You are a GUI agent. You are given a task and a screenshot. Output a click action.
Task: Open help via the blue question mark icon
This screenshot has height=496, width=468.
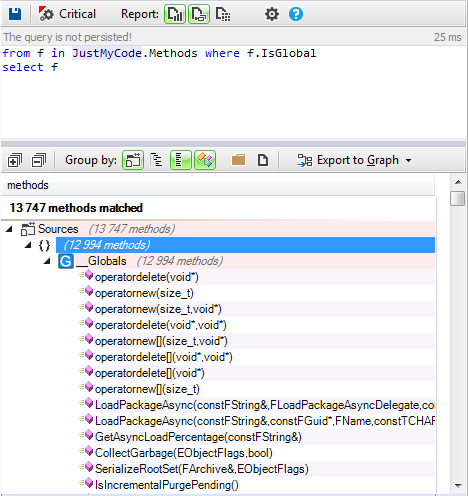point(296,14)
